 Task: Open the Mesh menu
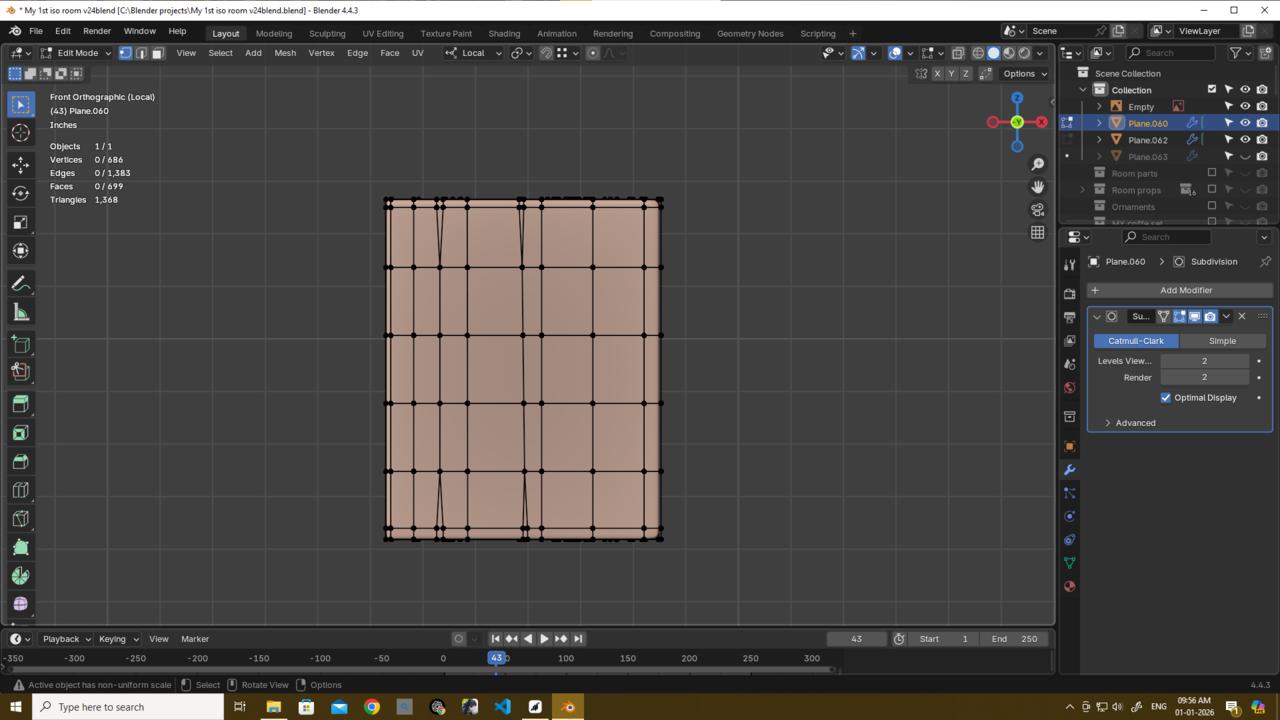click(x=285, y=53)
